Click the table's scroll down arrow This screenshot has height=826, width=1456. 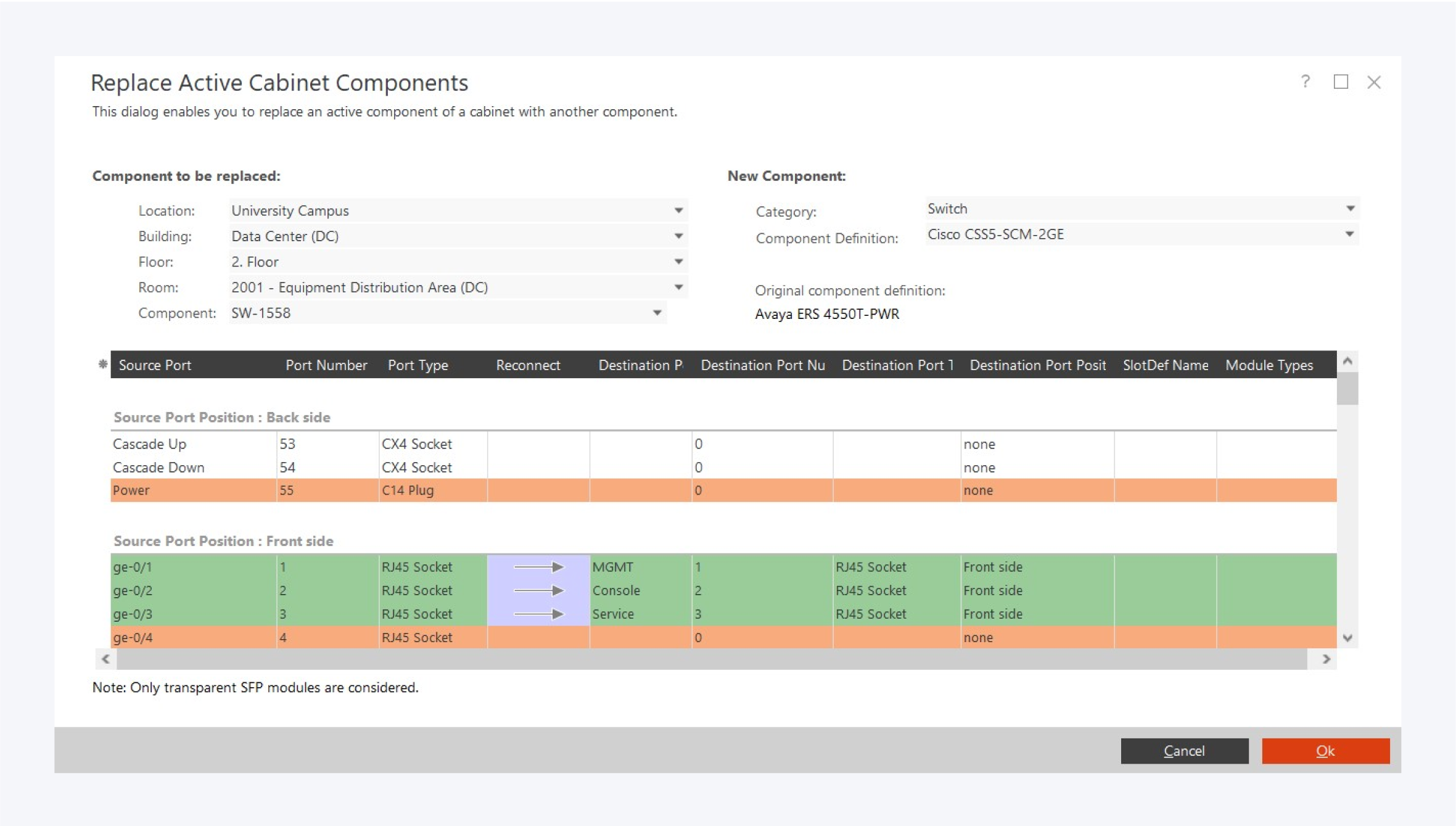tap(1347, 638)
